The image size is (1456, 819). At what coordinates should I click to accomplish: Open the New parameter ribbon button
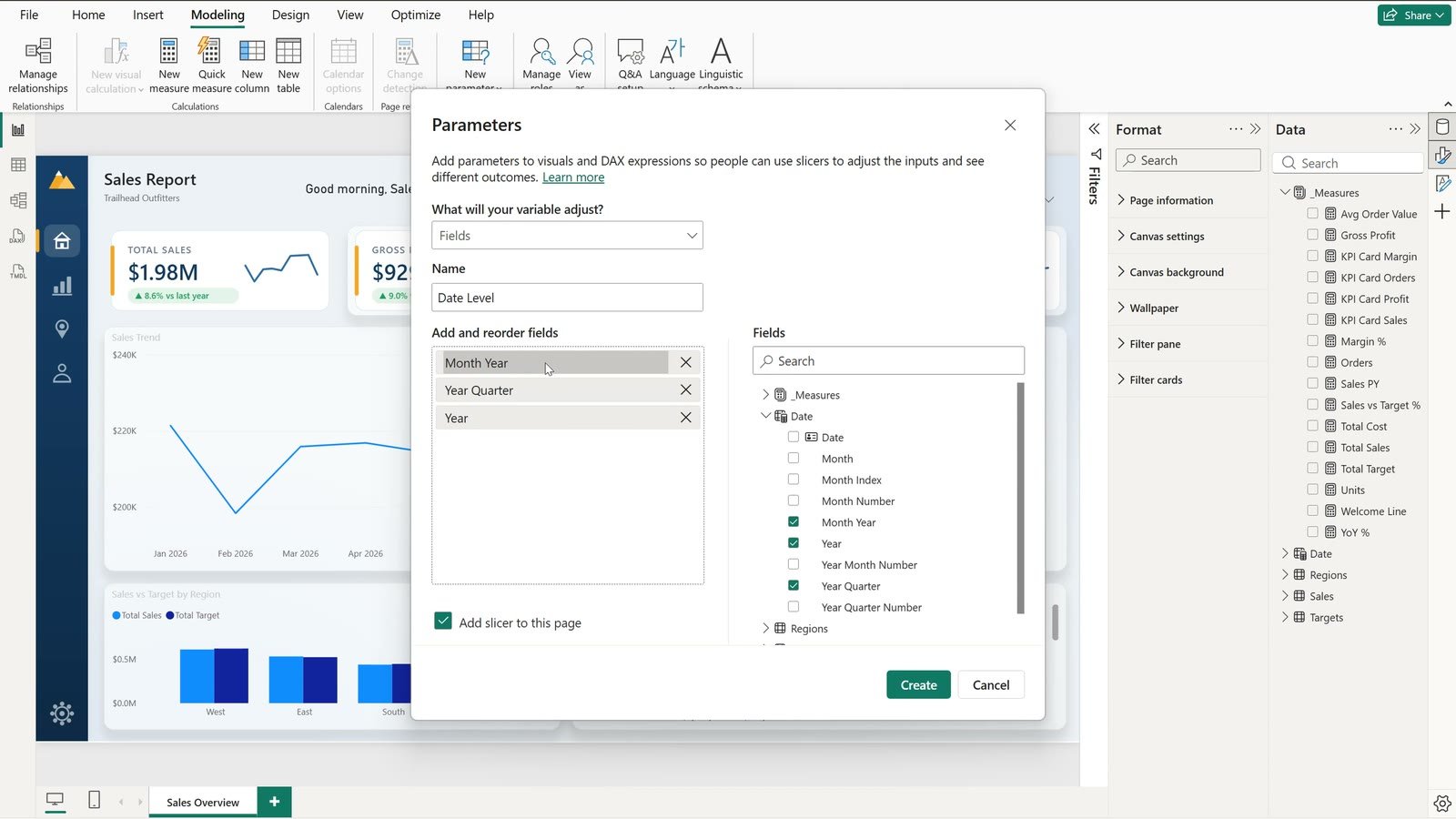pyautogui.click(x=475, y=64)
